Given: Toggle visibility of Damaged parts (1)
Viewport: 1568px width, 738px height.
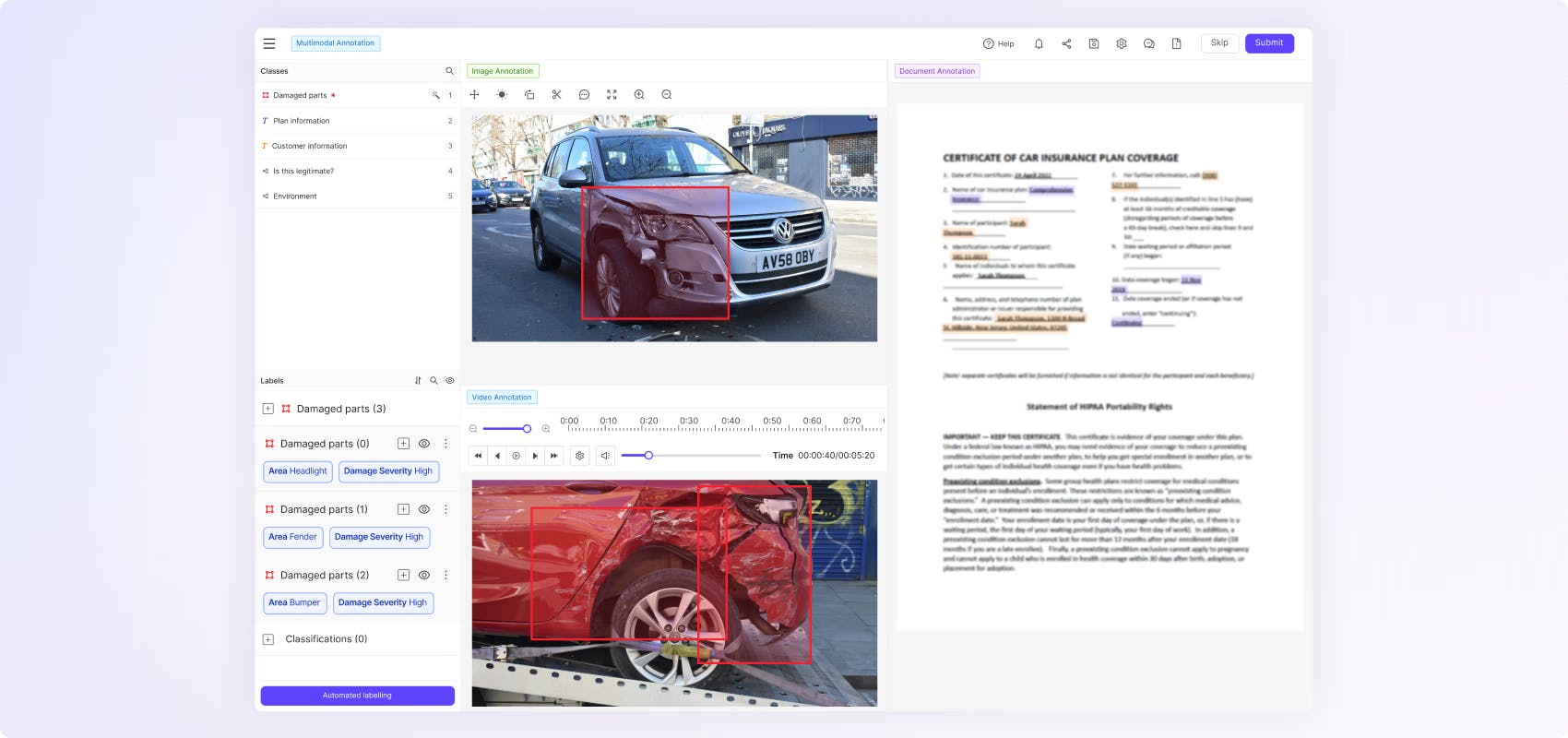Looking at the screenshot, I should 424,509.
